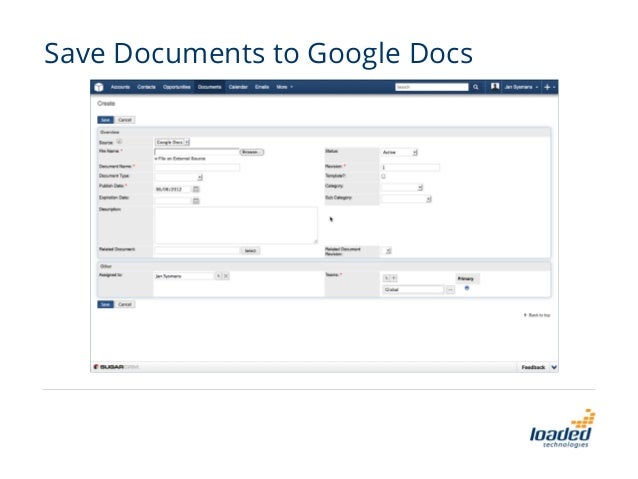Click the navbar Search field
Image resolution: width=638 pixels, height=479 pixels.
click(x=432, y=87)
